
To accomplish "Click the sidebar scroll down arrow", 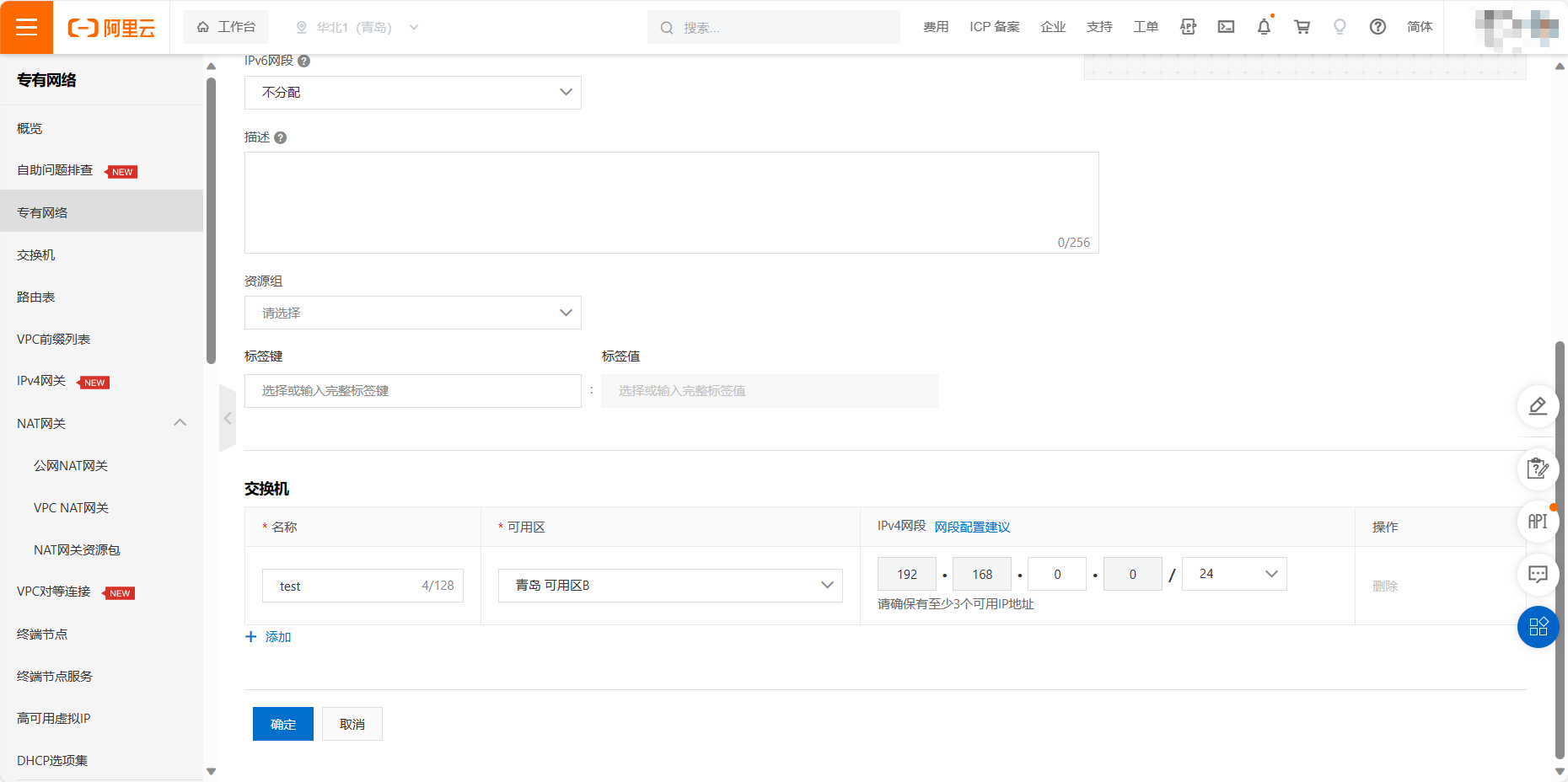I will click(211, 771).
